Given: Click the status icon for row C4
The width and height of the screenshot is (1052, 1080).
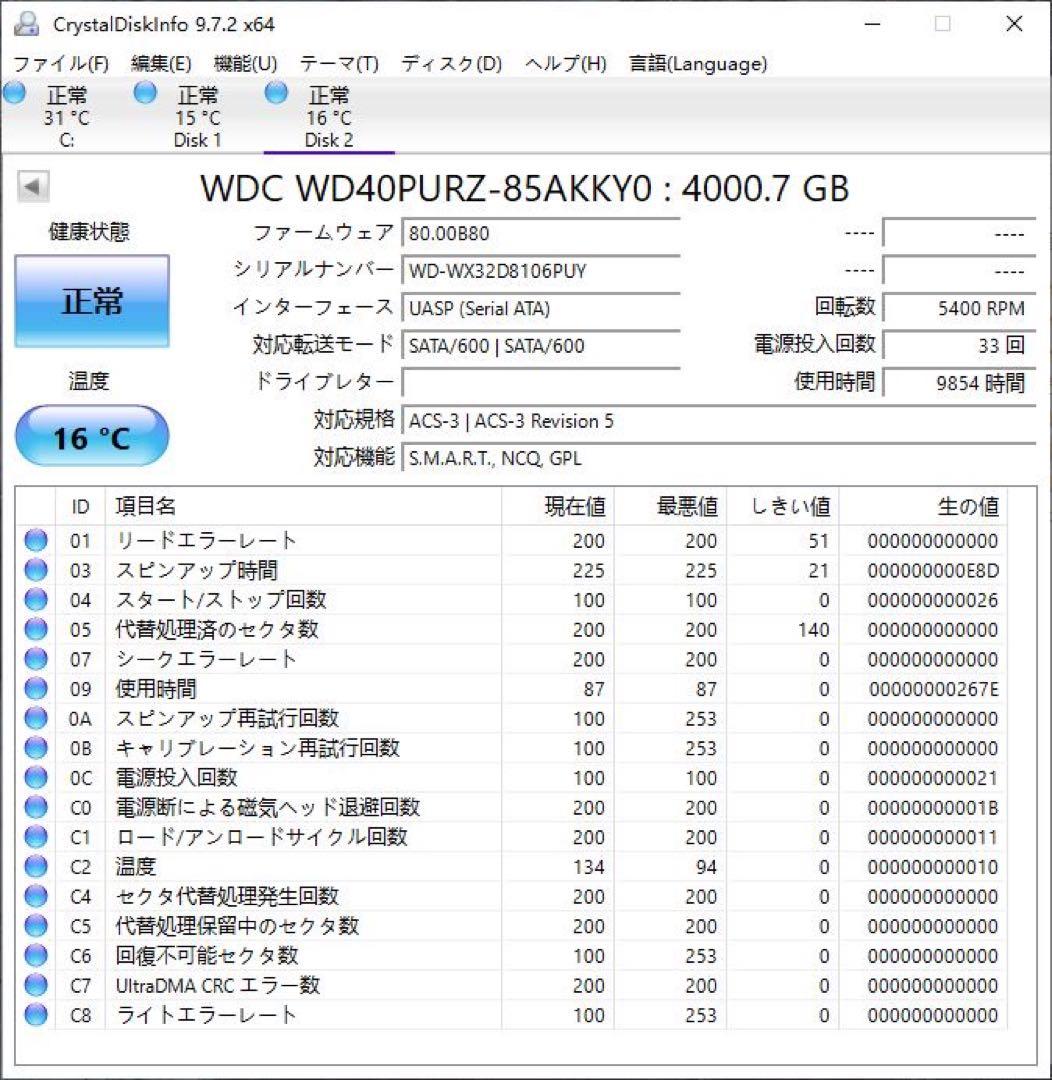Looking at the screenshot, I should click(x=36, y=896).
